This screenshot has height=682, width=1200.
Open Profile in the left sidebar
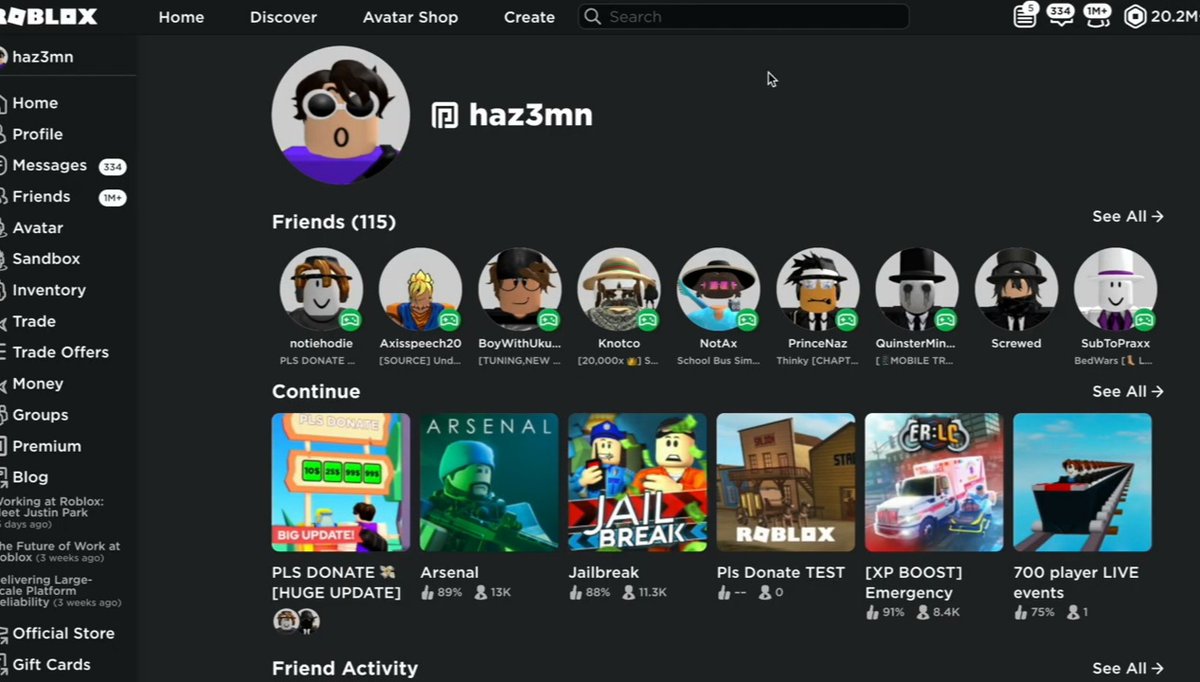point(32,134)
